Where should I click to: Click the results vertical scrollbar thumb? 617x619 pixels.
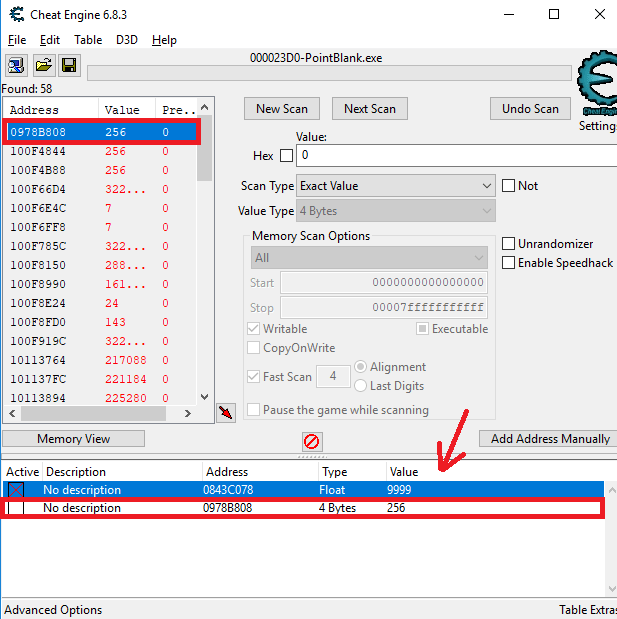click(x=204, y=148)
